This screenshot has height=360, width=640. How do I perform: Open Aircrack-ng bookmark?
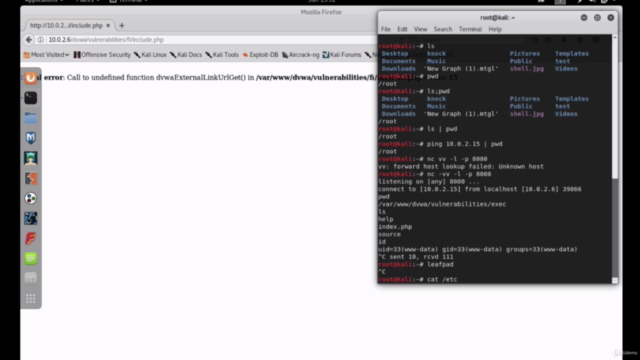301,55
